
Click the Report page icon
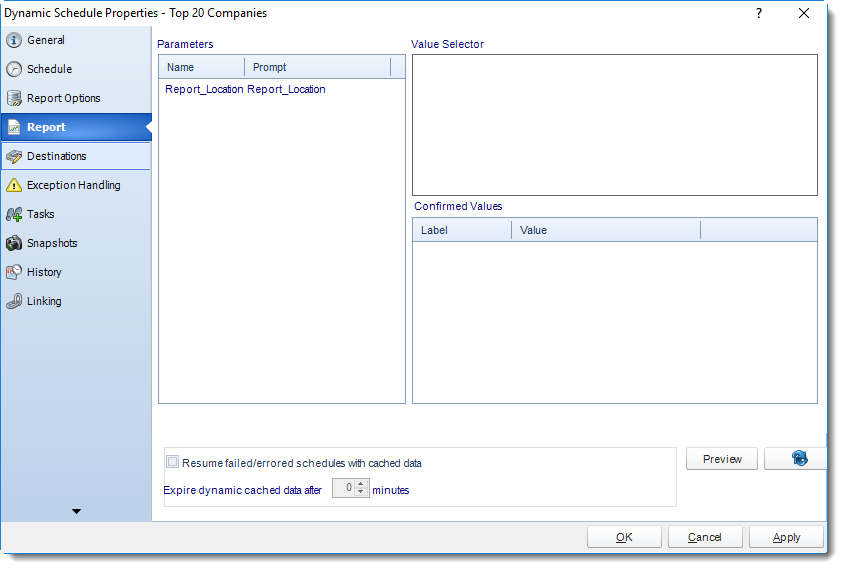point(14,127)
